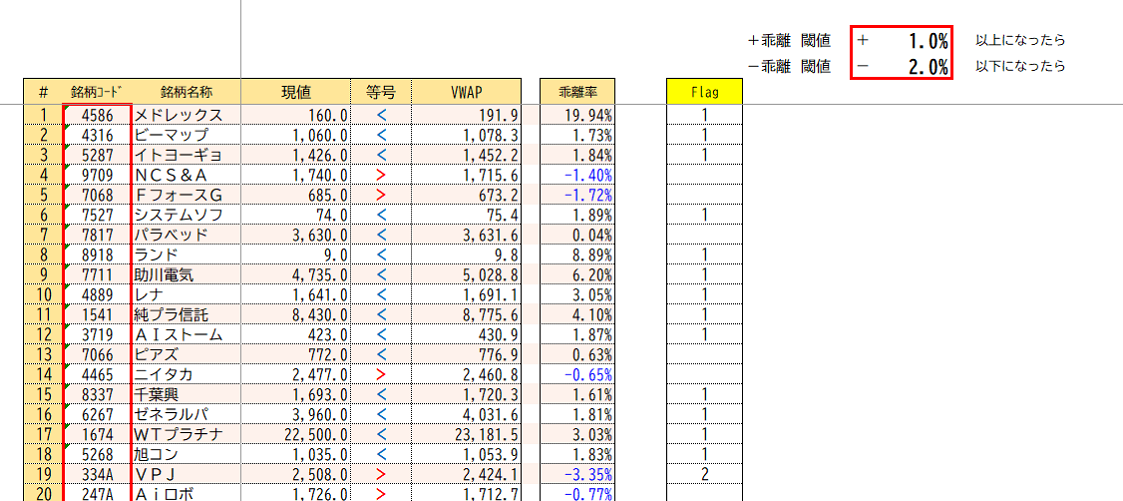Select the VWAP column header

(x=466, y=92)
